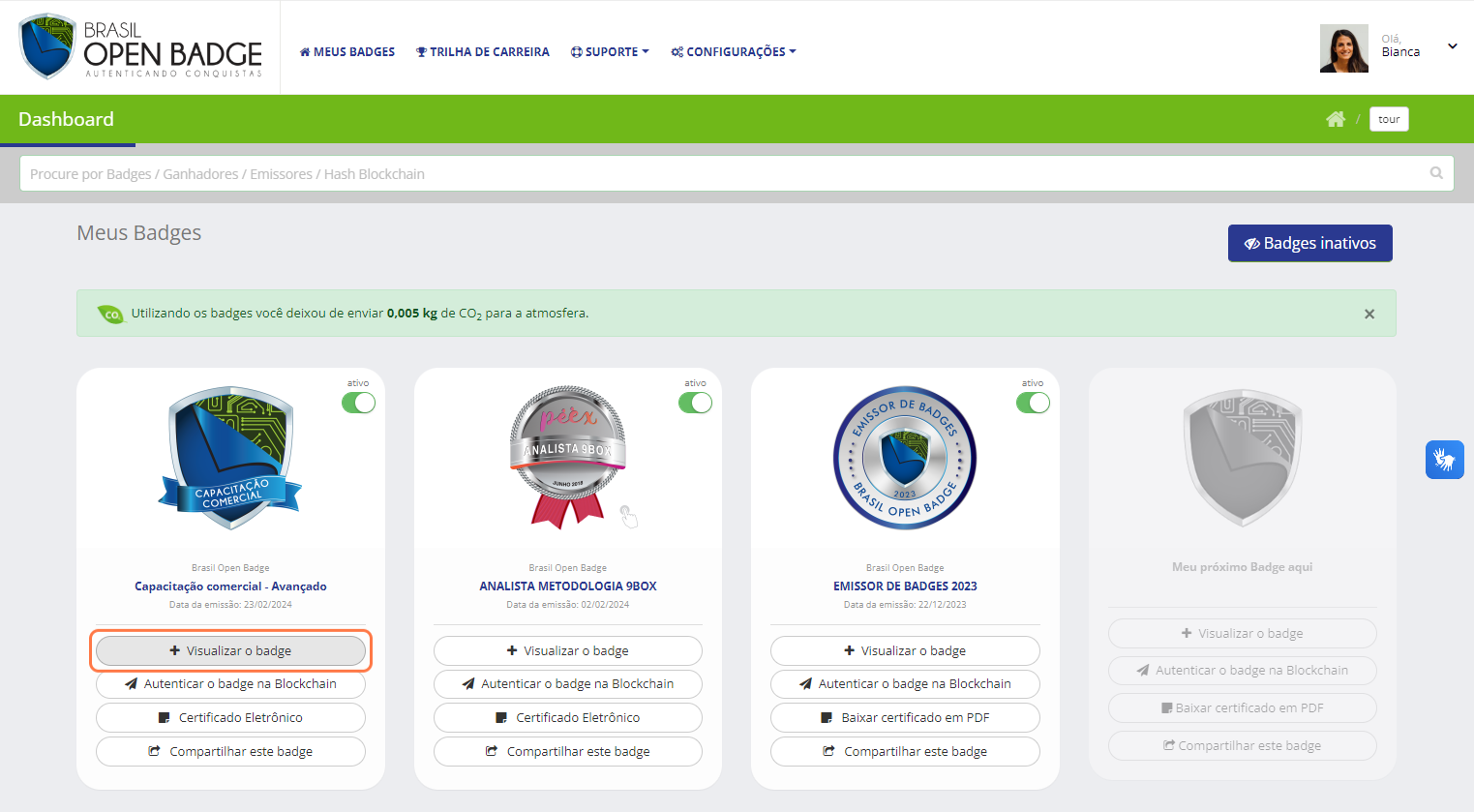Toggle the ANALISTA METODOLOGIA 9BOX ativo switch
The image size is (1474, 812).
tap(695, 403)
